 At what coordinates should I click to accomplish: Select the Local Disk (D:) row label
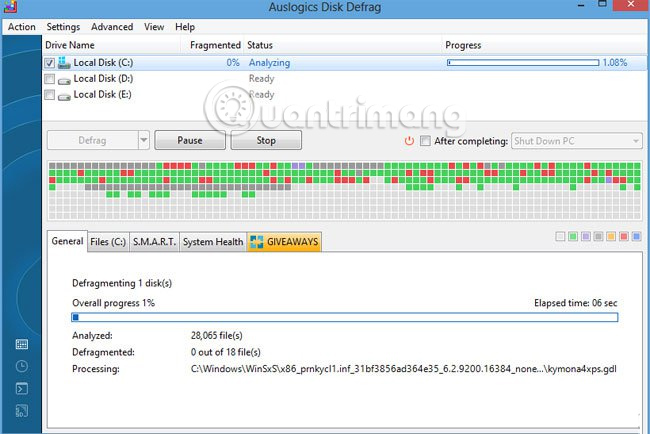103,78
